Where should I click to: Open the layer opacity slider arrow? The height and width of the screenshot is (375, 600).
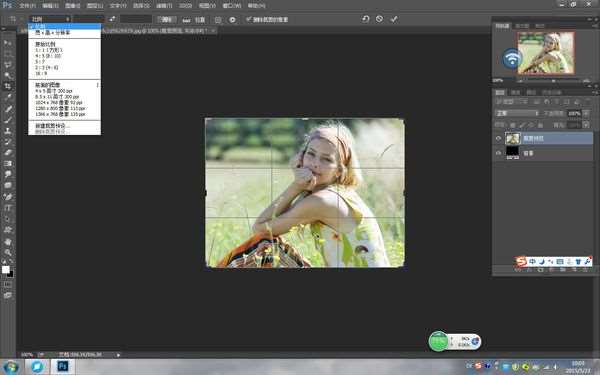point(585,114)
